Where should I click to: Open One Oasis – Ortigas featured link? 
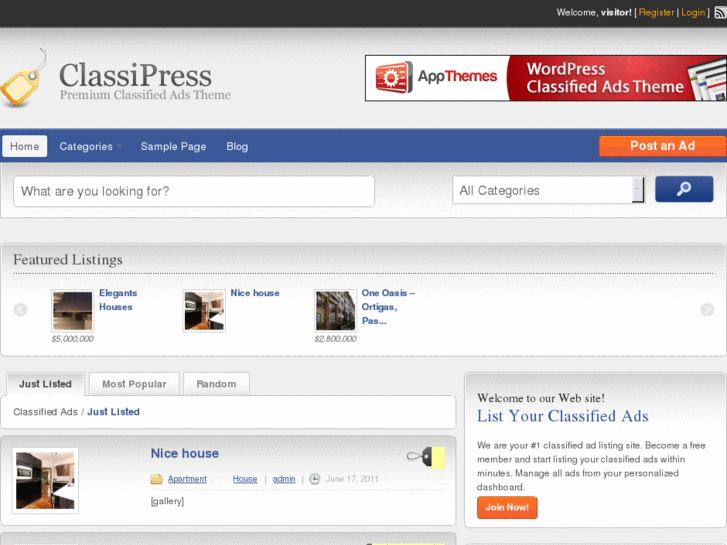(388, 307)
